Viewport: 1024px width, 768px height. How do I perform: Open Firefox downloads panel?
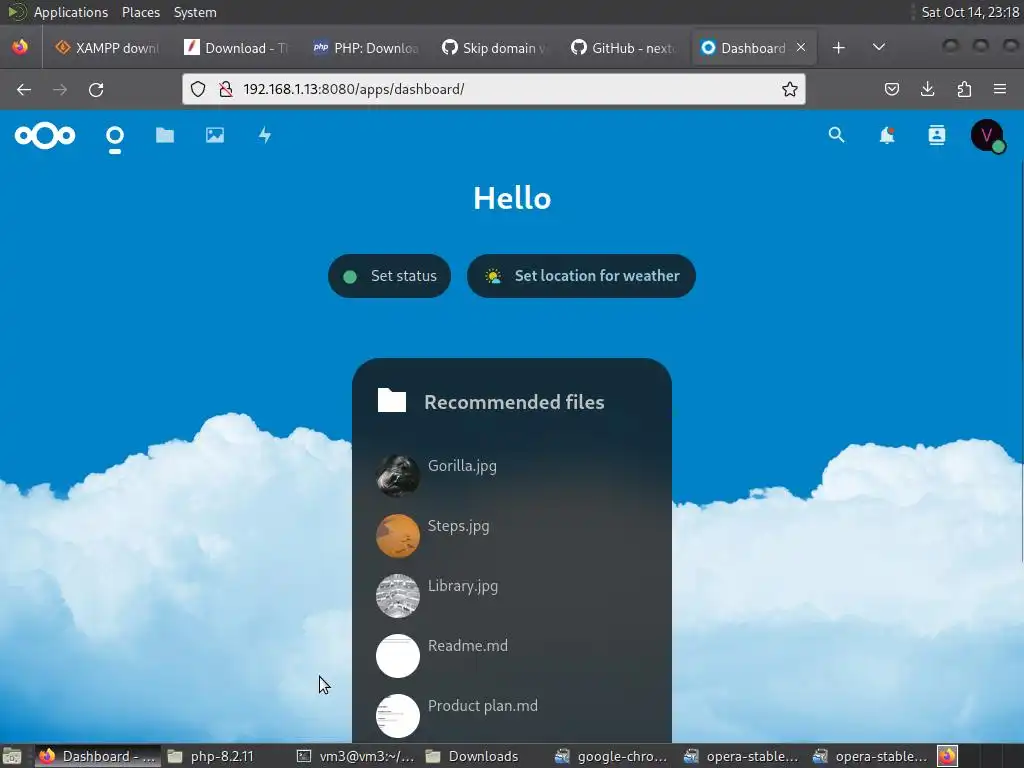tap(927, 89)
